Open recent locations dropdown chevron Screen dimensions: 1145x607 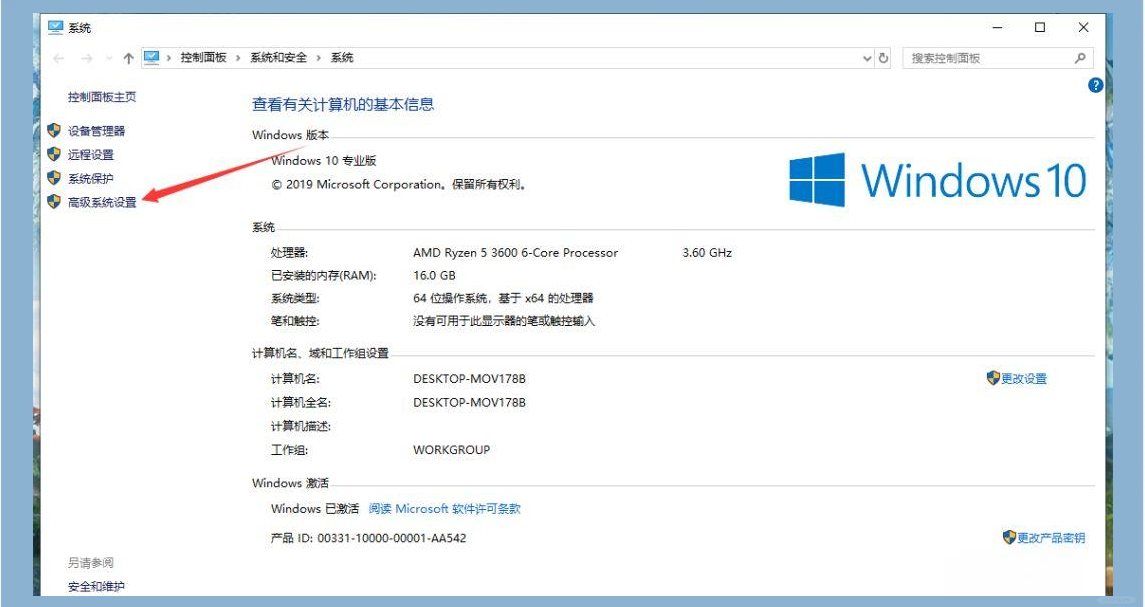pos(109,58)
